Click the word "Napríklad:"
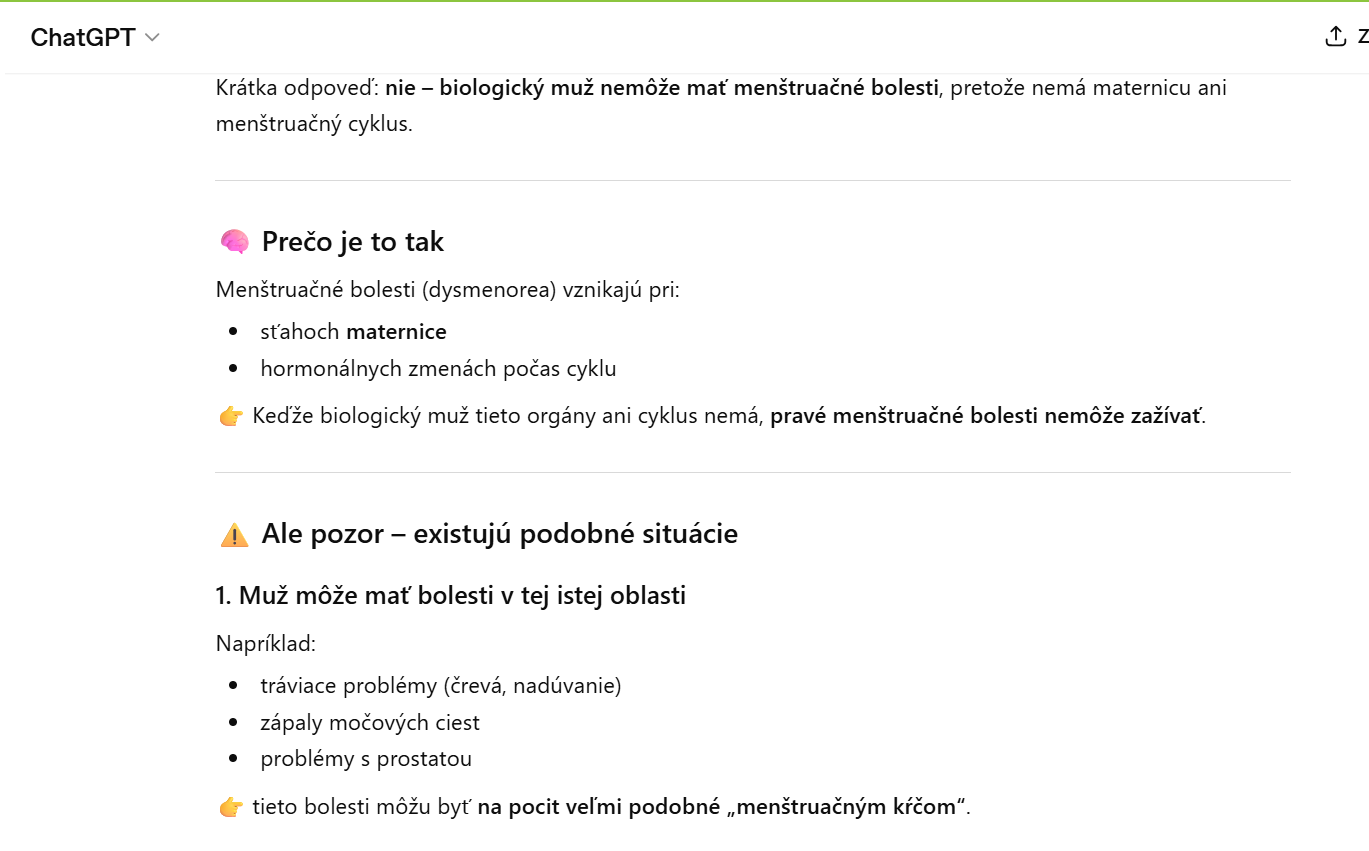The height and width of the screenshot is (851, 1369). pos(266,643)
